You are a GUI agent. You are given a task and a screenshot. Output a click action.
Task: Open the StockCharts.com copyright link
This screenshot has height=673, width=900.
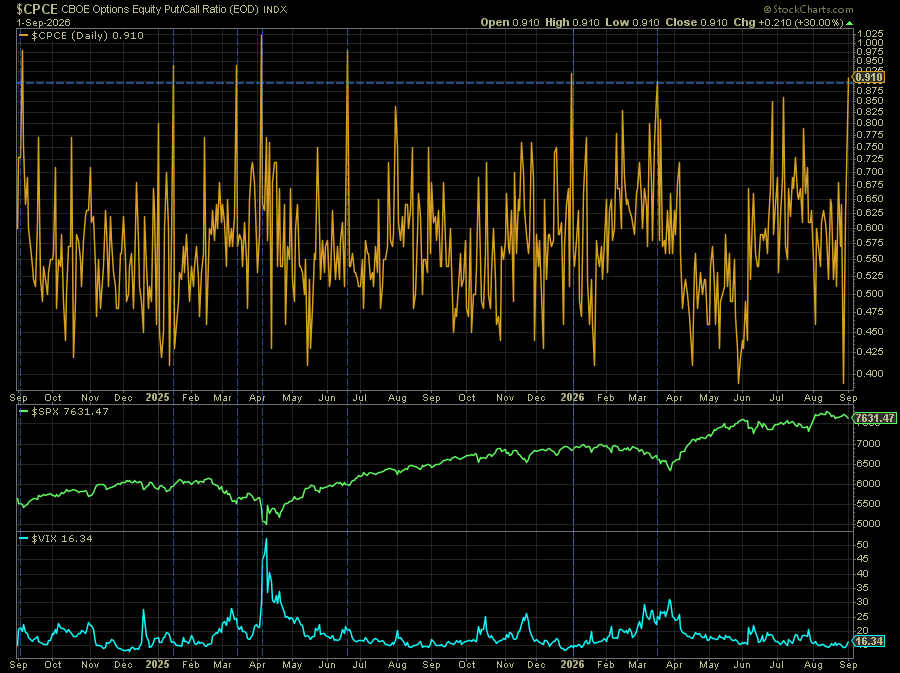[x=808, y=9]
